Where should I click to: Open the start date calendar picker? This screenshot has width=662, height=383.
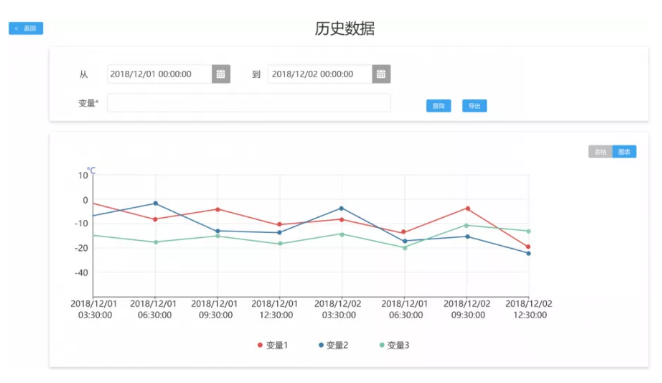tap(221, 74)
